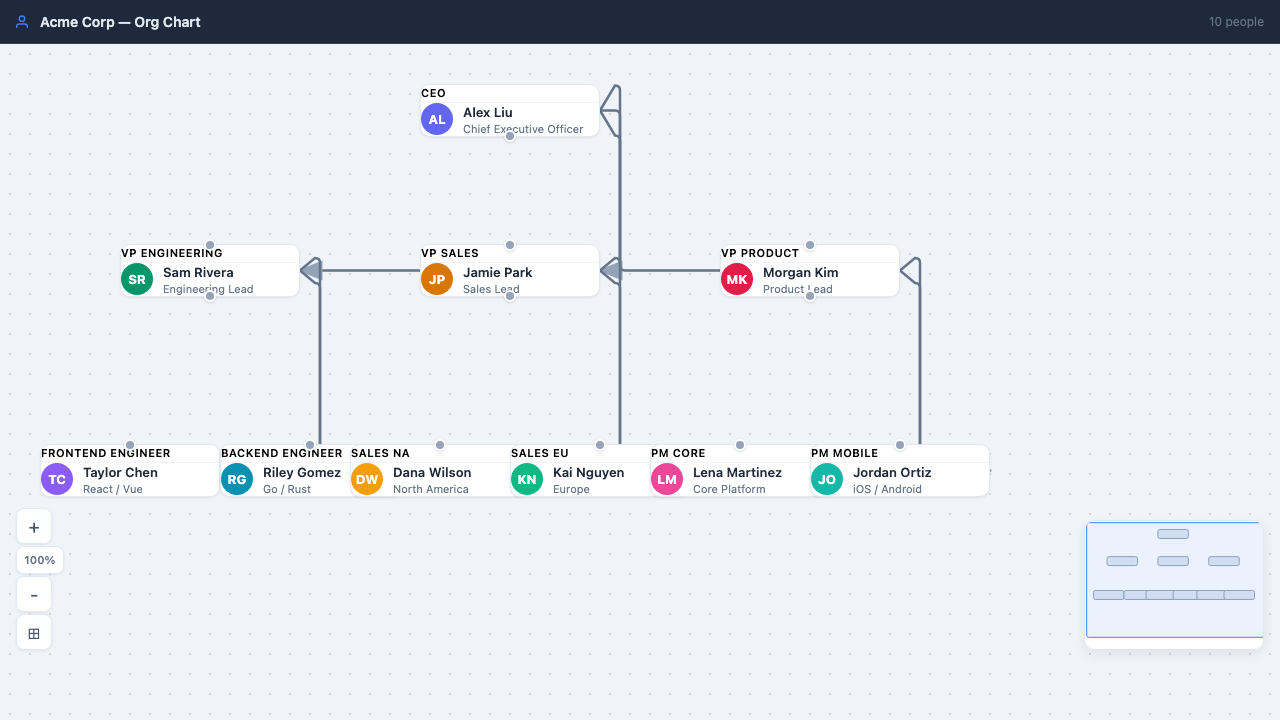Click Jamie Park's orange JP avatar
Screen dimensions: 1280x720
click(437, 279)
